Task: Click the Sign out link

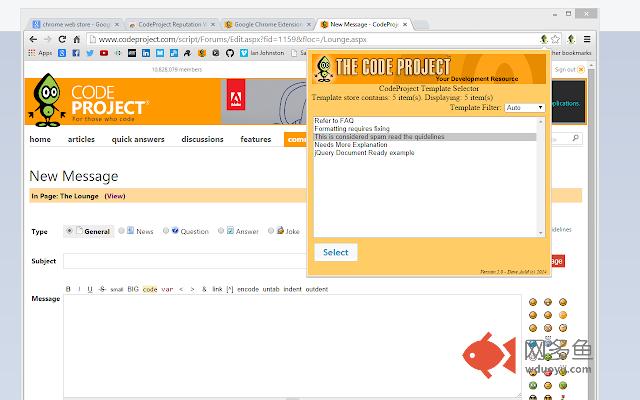Action: (565, 69)
